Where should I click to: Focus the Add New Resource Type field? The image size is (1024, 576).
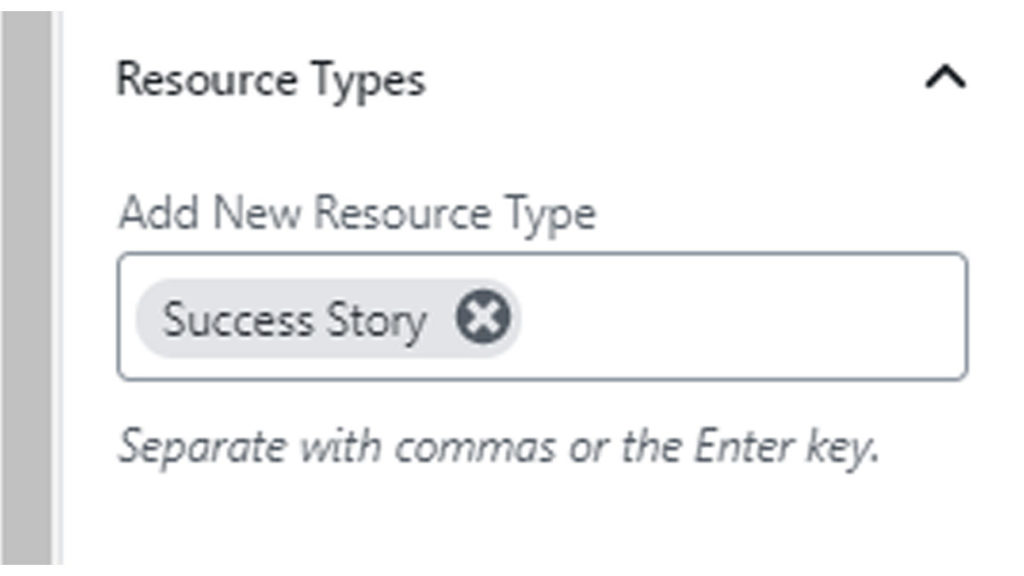(x=740, y=319)
